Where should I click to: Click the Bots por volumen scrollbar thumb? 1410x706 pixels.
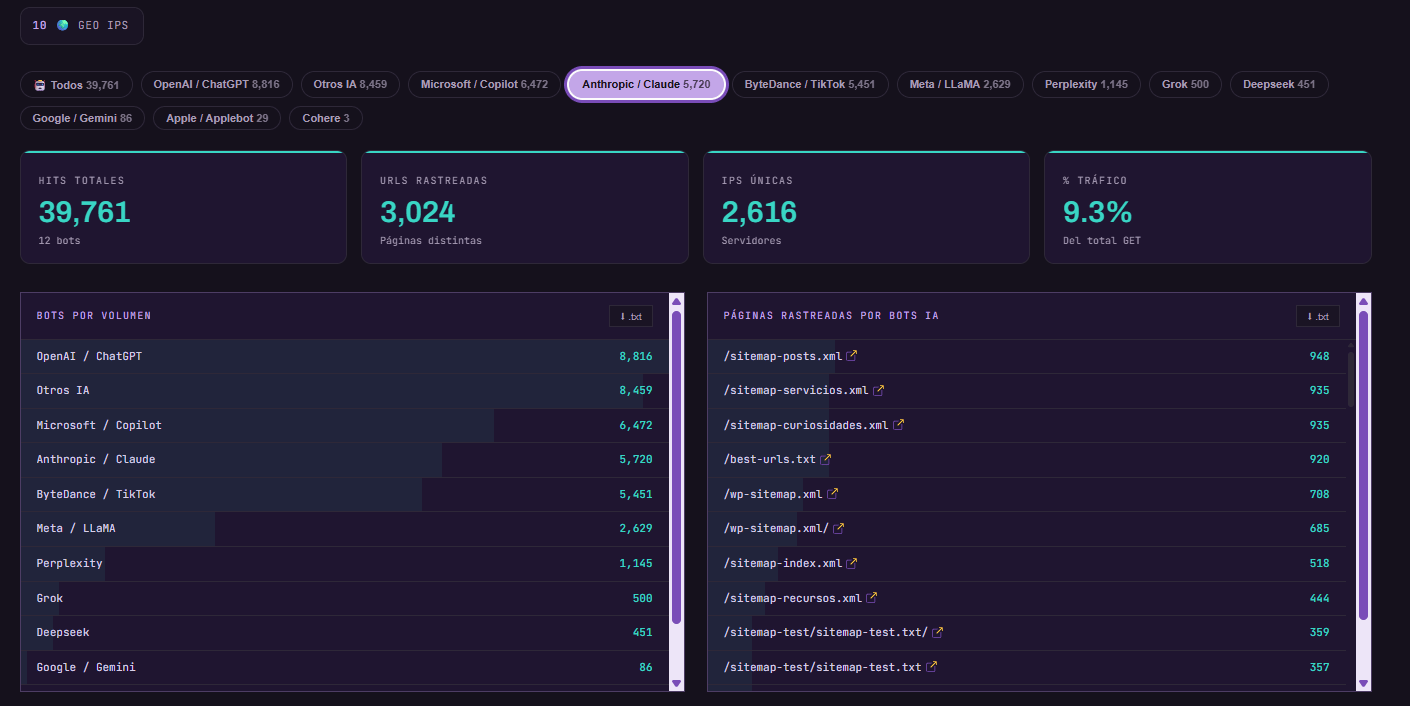click(677, 467)
